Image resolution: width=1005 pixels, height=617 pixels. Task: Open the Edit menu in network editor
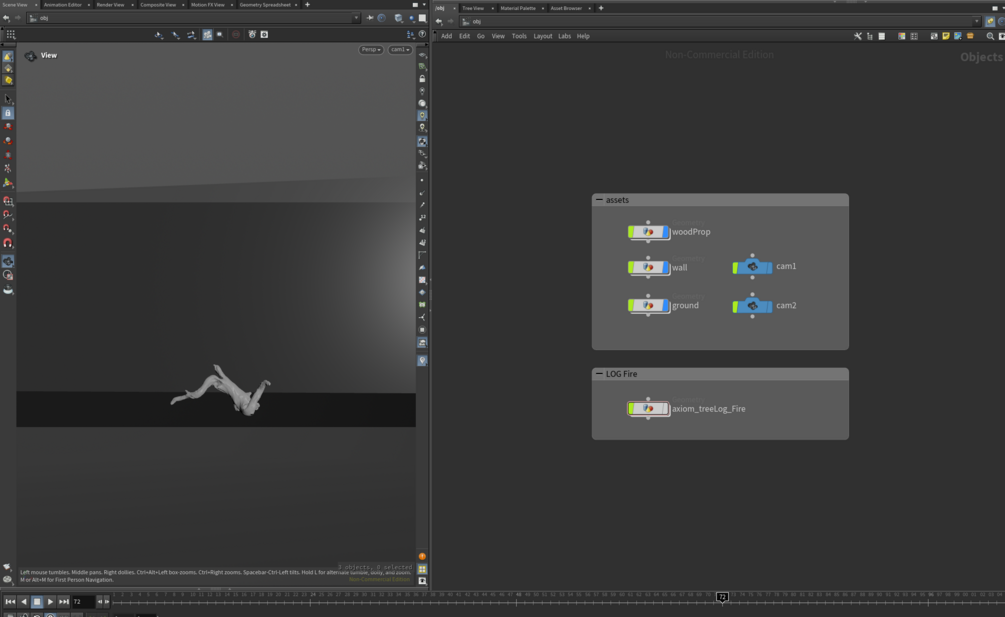click(464, 36)
